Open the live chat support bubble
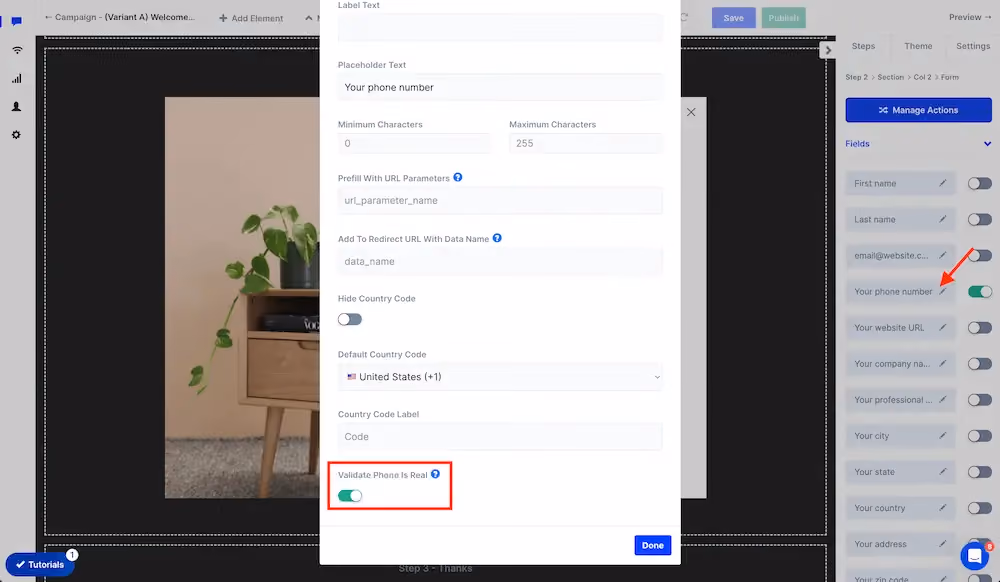This screenshot has height=582, width=1000. [x=974, y=555]
